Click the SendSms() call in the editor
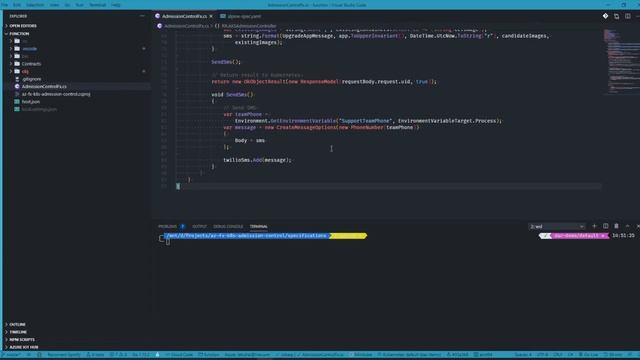This screenshot has height=360, width=640. tap(226, 62)
